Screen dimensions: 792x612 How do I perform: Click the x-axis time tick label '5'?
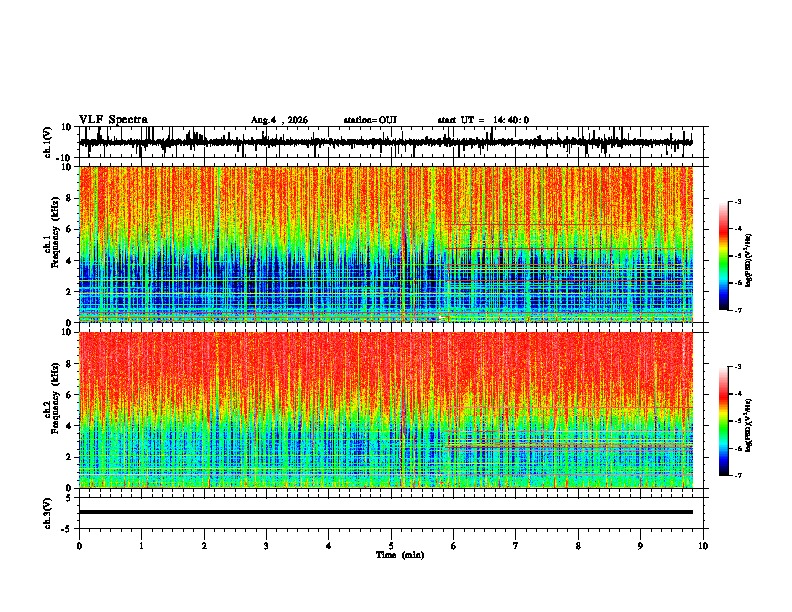coord(391,546)
